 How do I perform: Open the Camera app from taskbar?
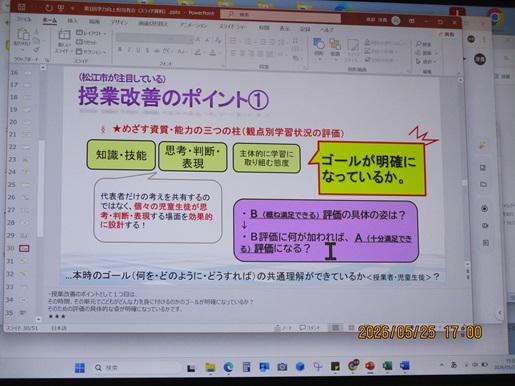tap(282, 367)
